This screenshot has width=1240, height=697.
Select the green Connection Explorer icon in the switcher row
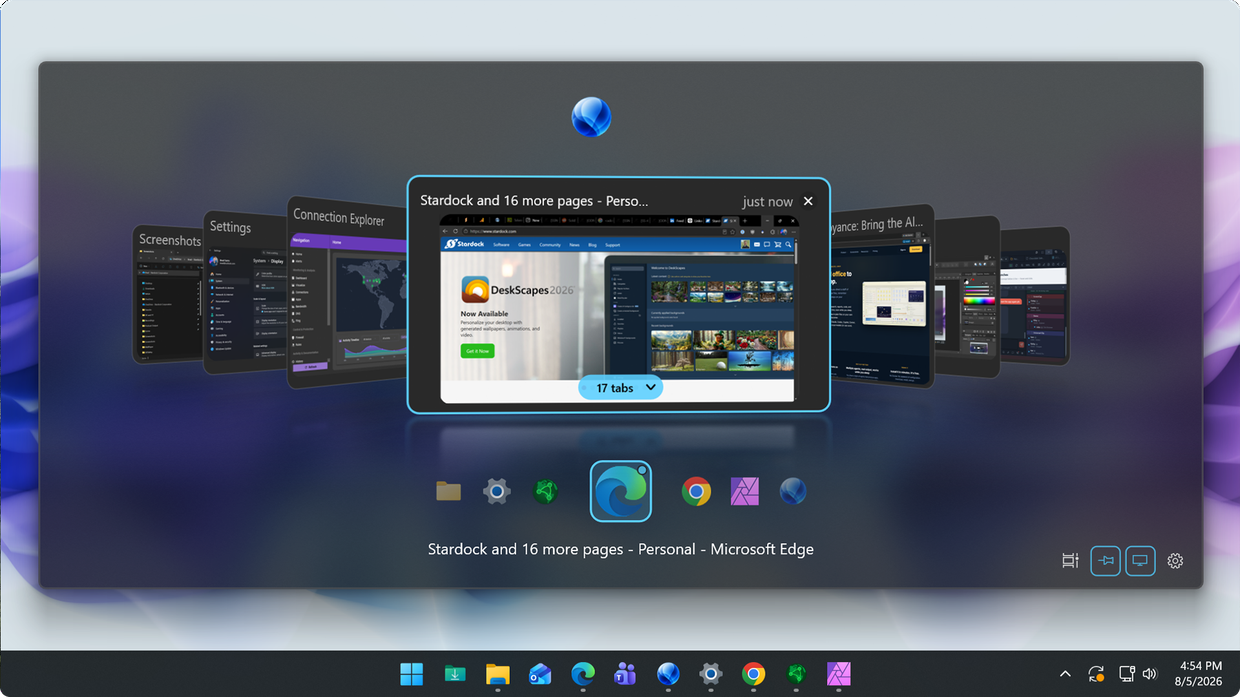(545, 491)
